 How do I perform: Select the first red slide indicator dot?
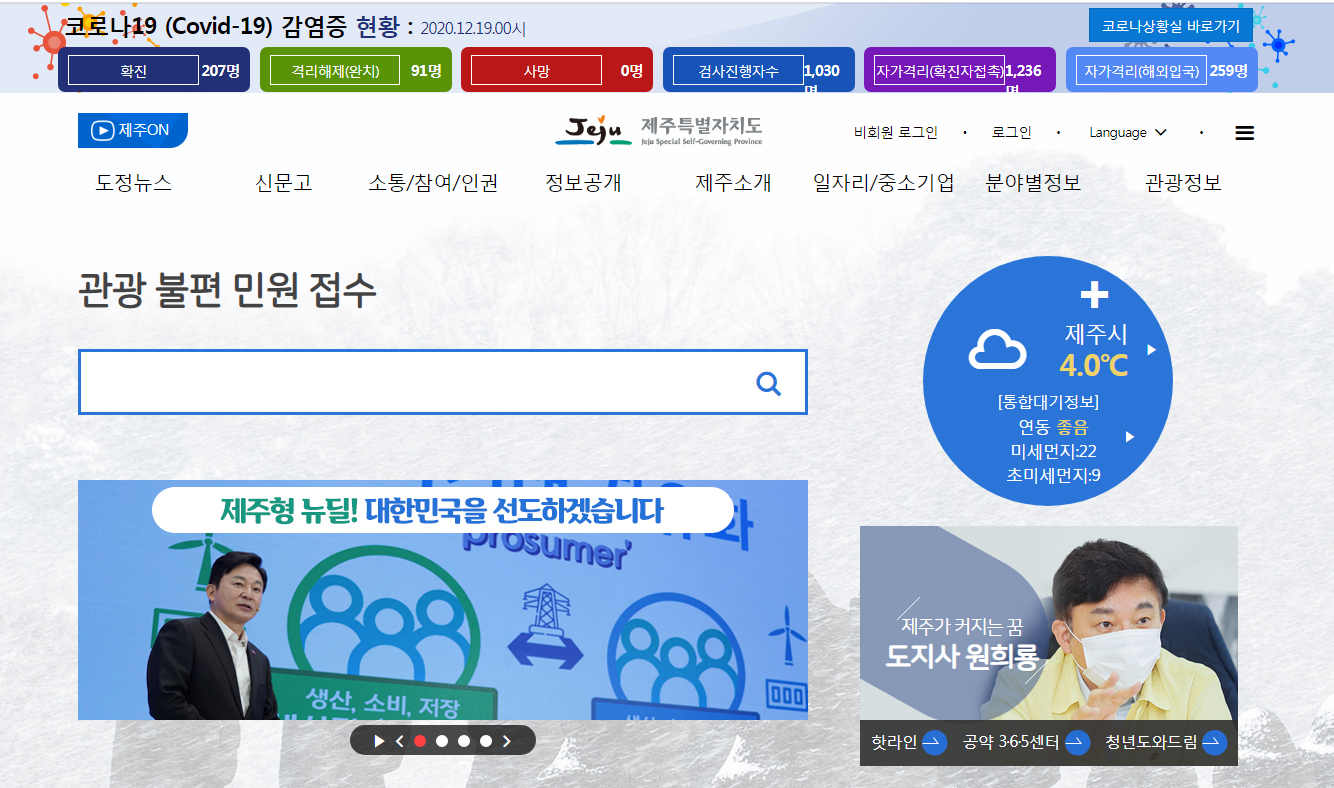pos(420,741)
